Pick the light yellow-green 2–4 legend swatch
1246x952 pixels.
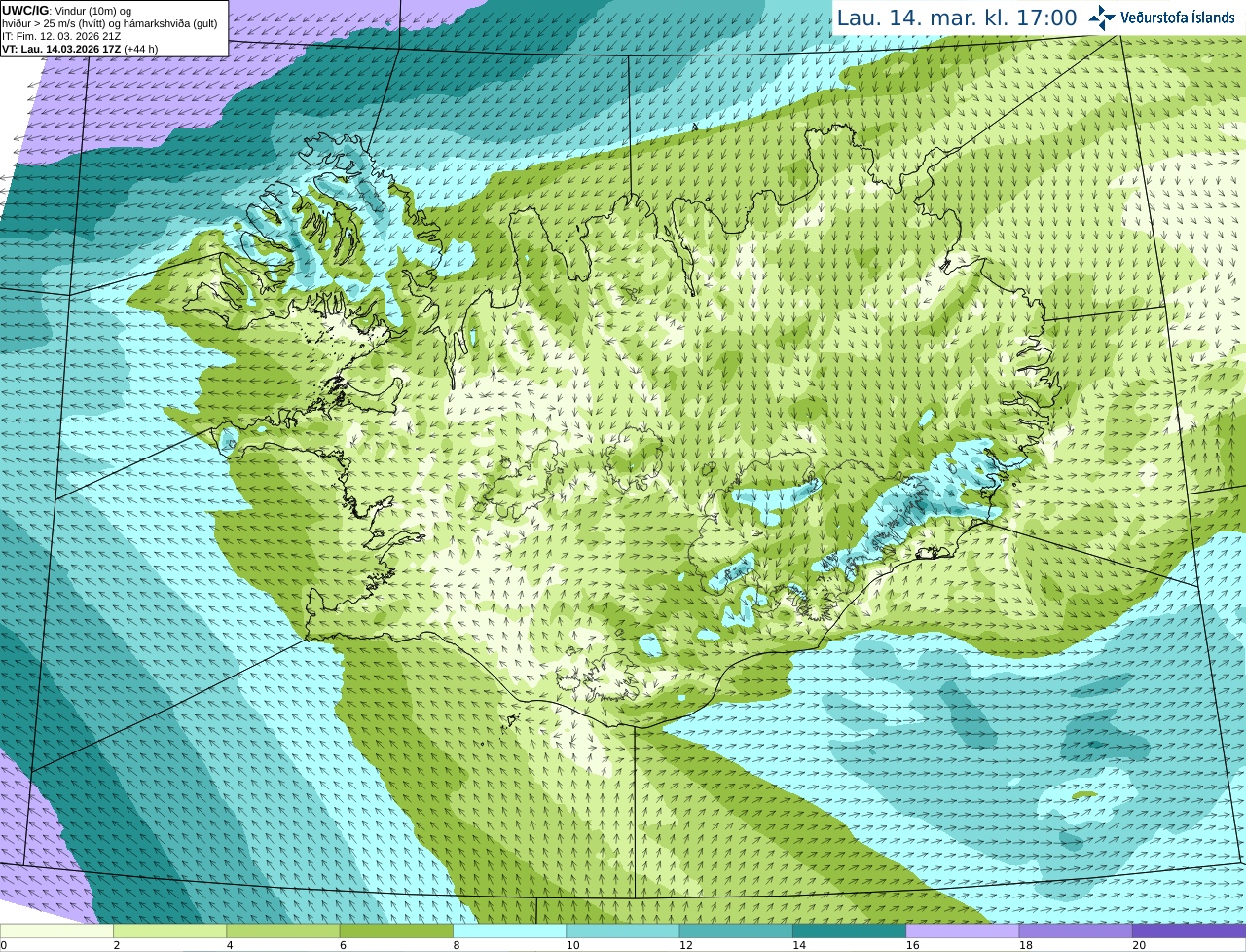[169, 931]
